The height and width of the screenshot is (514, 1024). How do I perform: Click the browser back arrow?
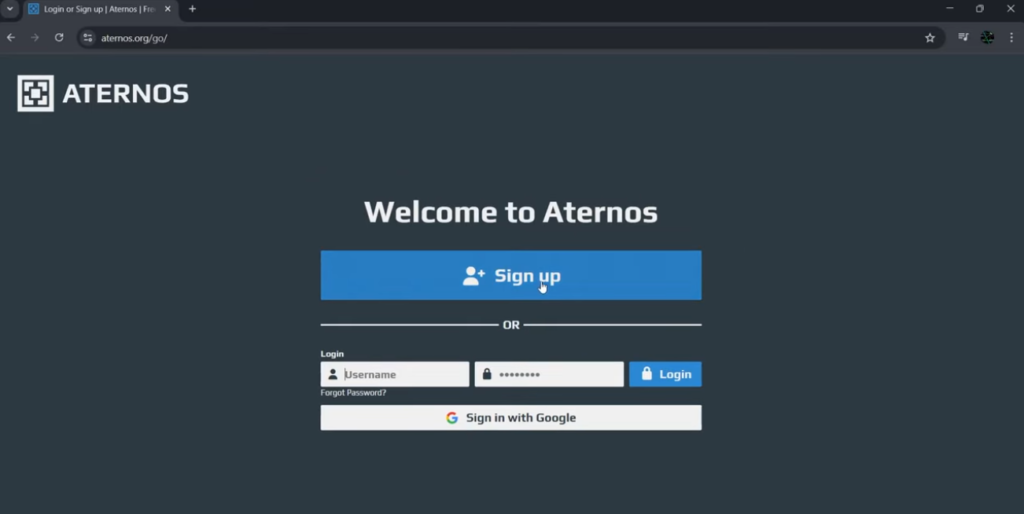click(x=11, y=38)
